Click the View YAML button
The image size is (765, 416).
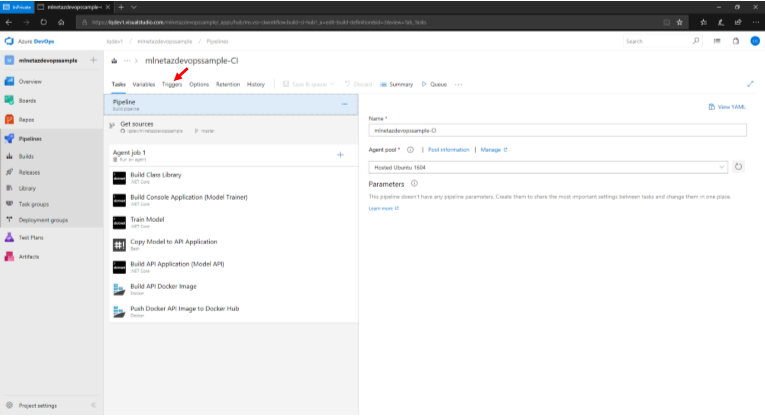pos(725,106)
